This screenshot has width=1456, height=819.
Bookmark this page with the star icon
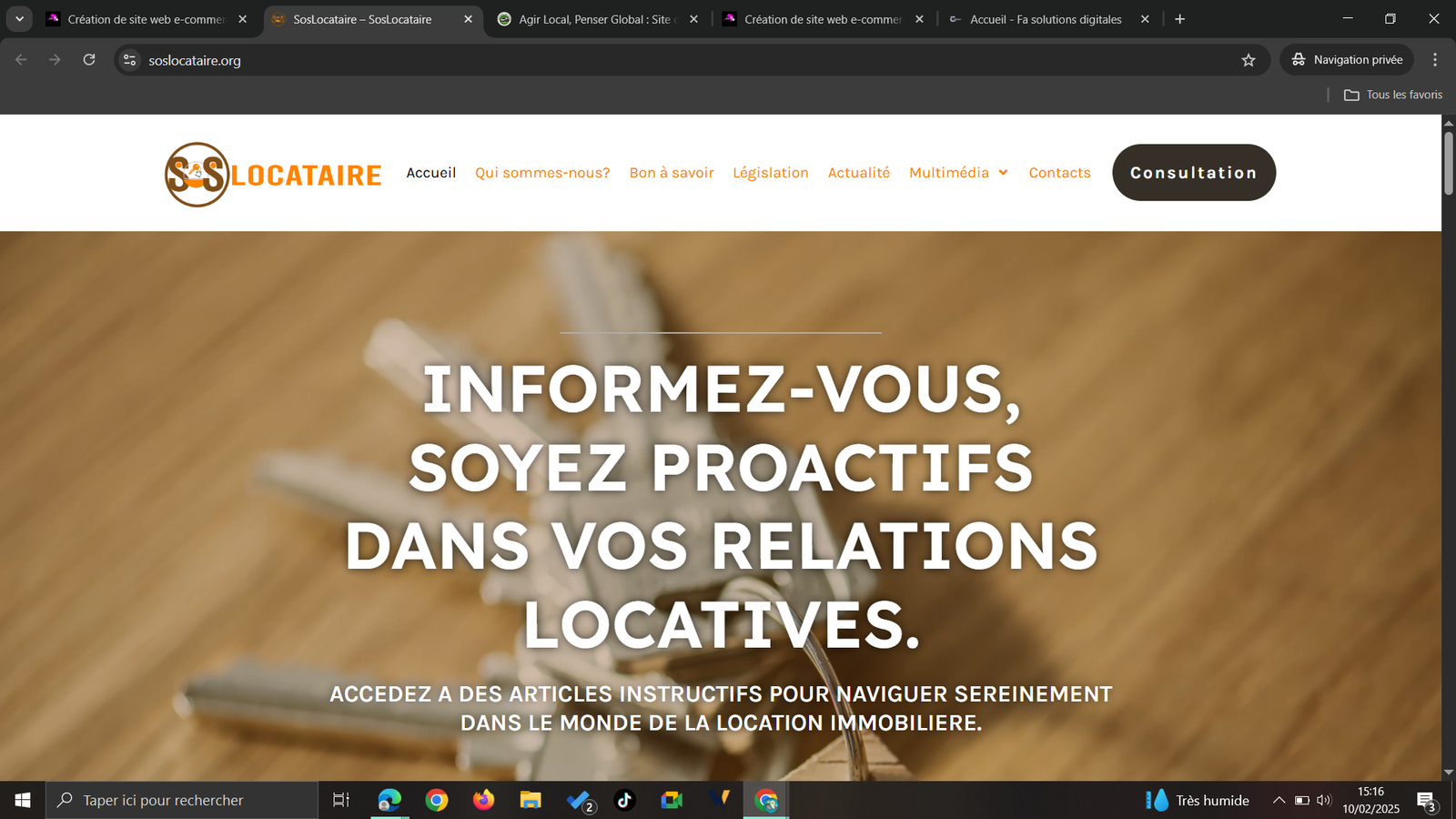click(1249, 60)
